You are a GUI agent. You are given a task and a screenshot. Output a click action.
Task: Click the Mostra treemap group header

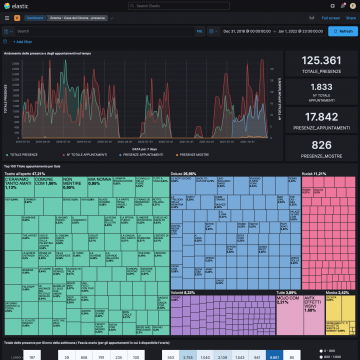pyautogui.click(x=337, y=292)
